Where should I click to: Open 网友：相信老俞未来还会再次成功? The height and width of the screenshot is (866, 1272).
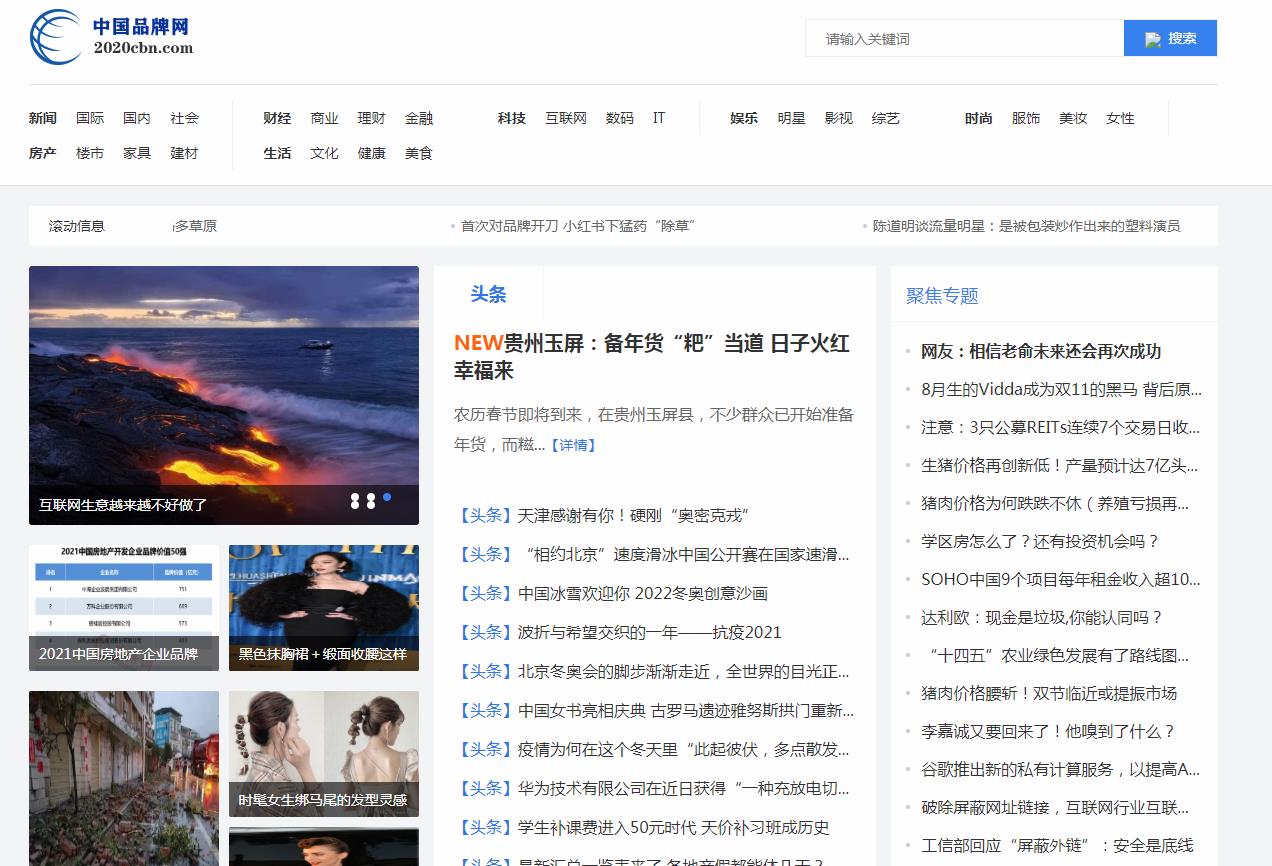point(1041,351)
